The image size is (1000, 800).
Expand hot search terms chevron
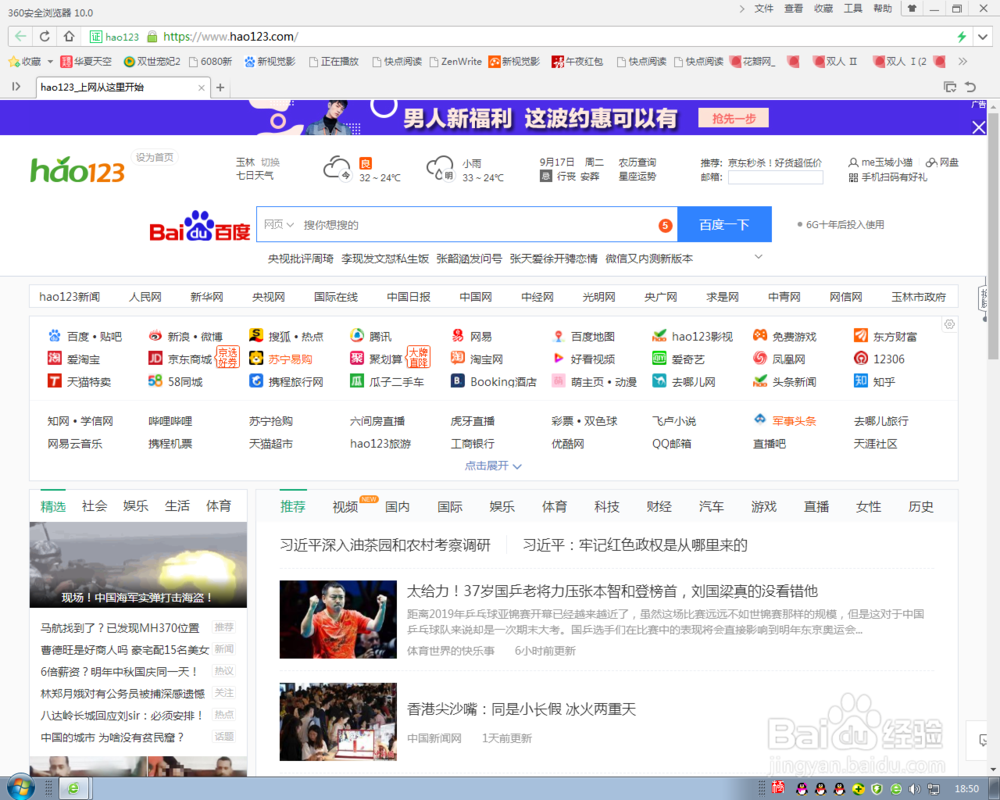(758, 257)
